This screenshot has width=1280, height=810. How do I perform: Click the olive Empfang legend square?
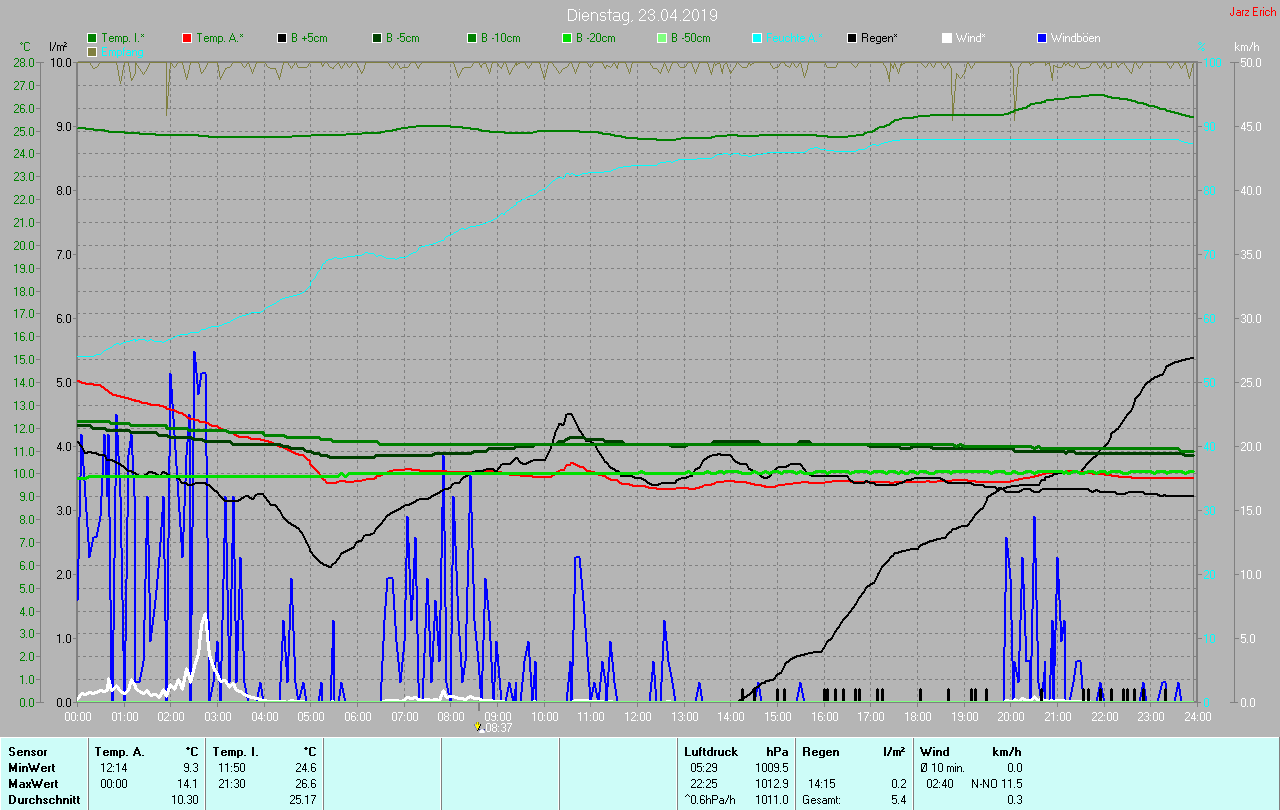click(92, 51)
